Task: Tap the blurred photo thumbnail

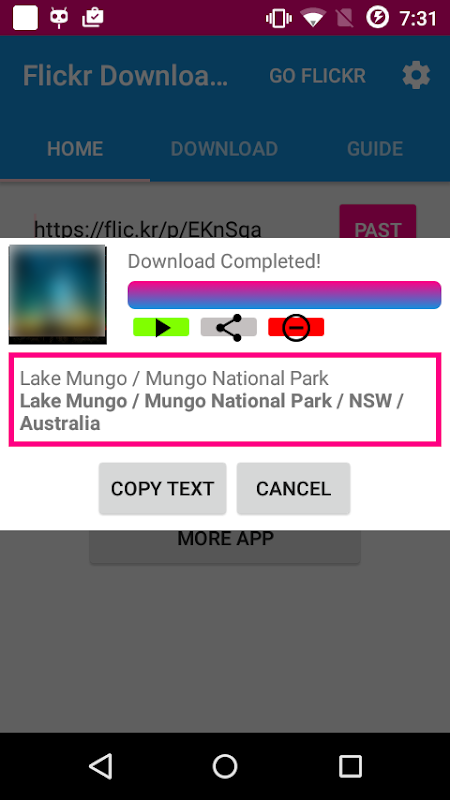Action: tap(58, 294)
